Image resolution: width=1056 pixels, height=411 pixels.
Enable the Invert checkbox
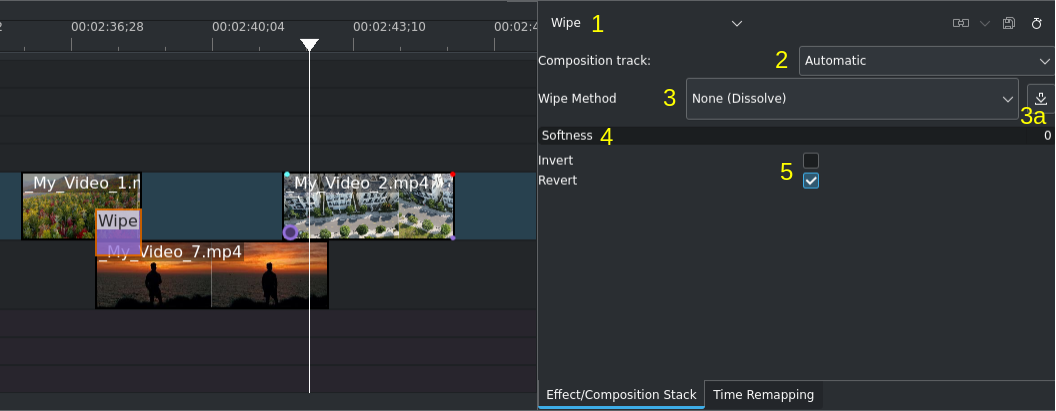pos(811,160)
